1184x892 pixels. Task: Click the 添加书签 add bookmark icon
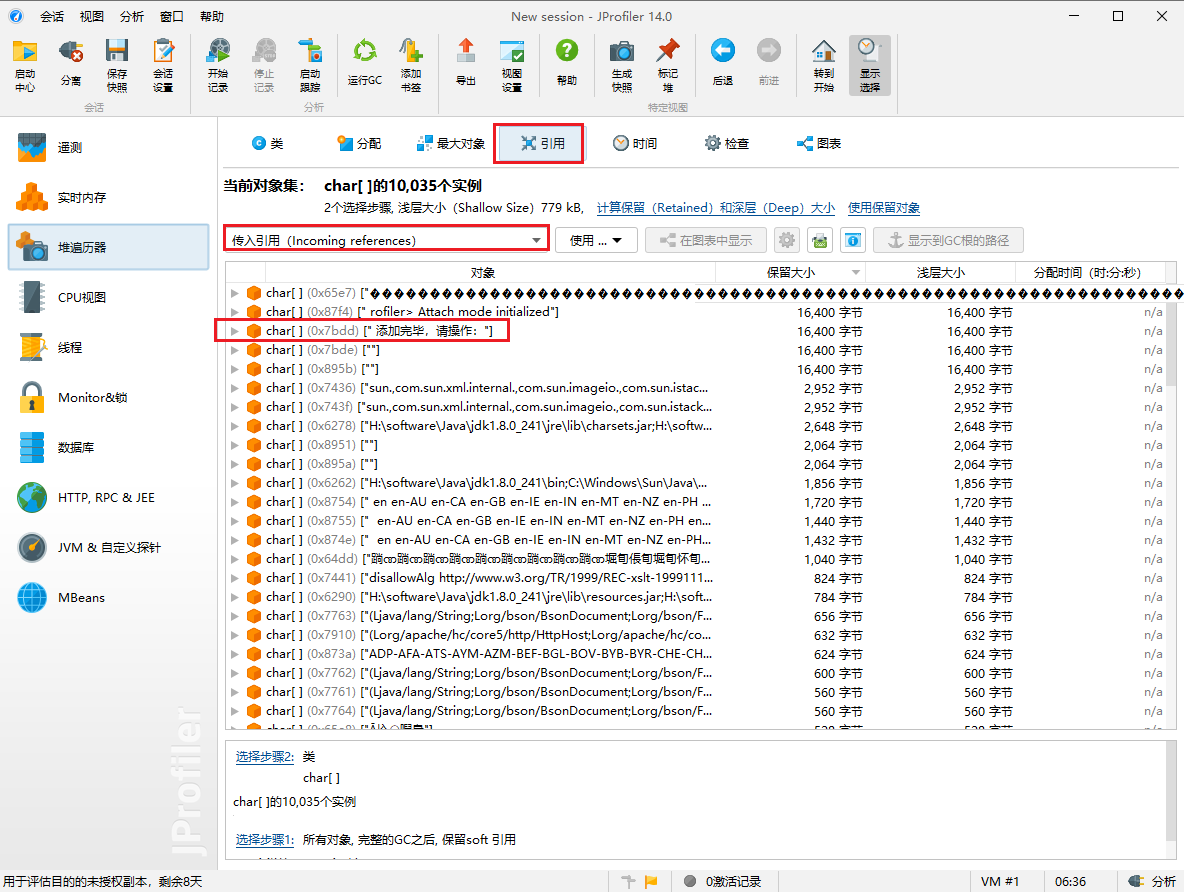411,65
